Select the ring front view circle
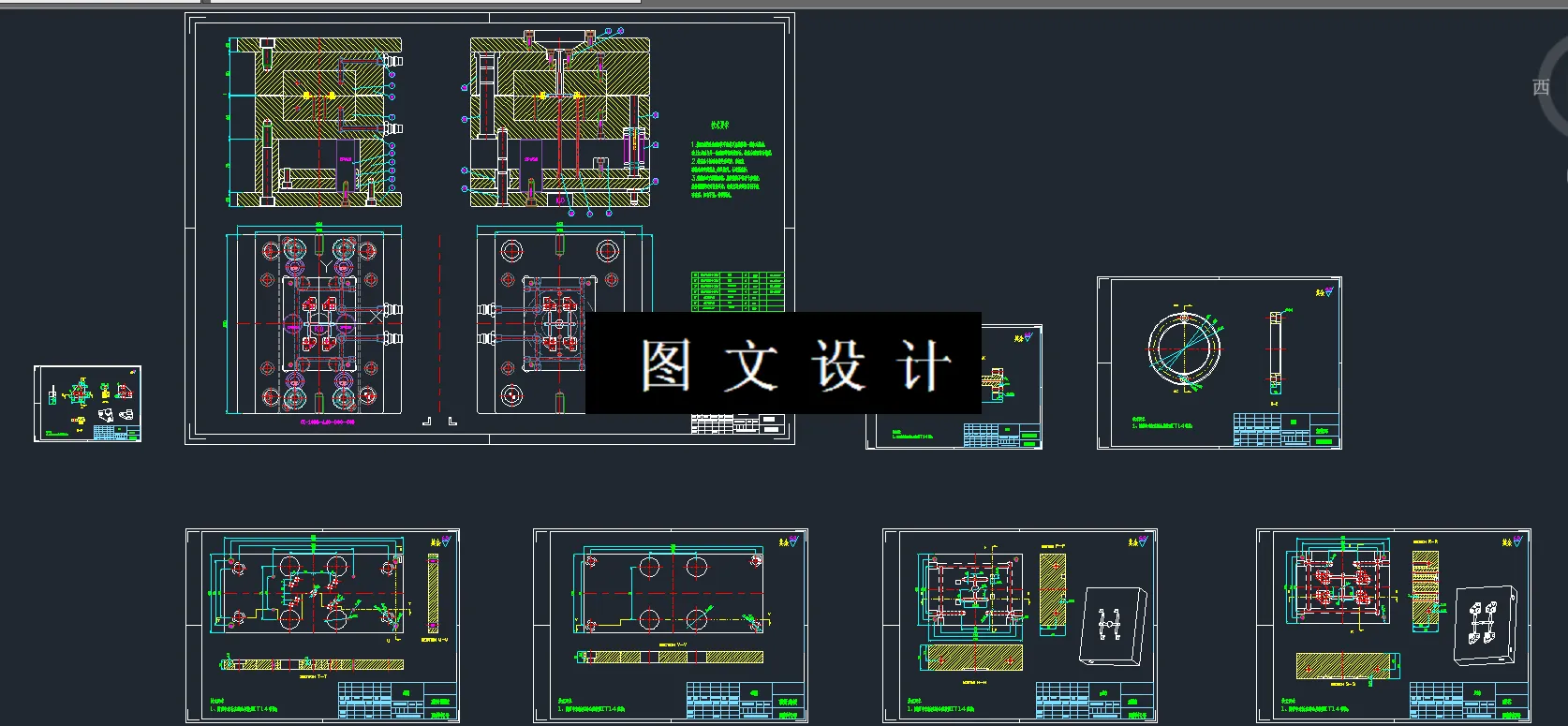This screenshot has width=1568, height=726. [1184, 348]
